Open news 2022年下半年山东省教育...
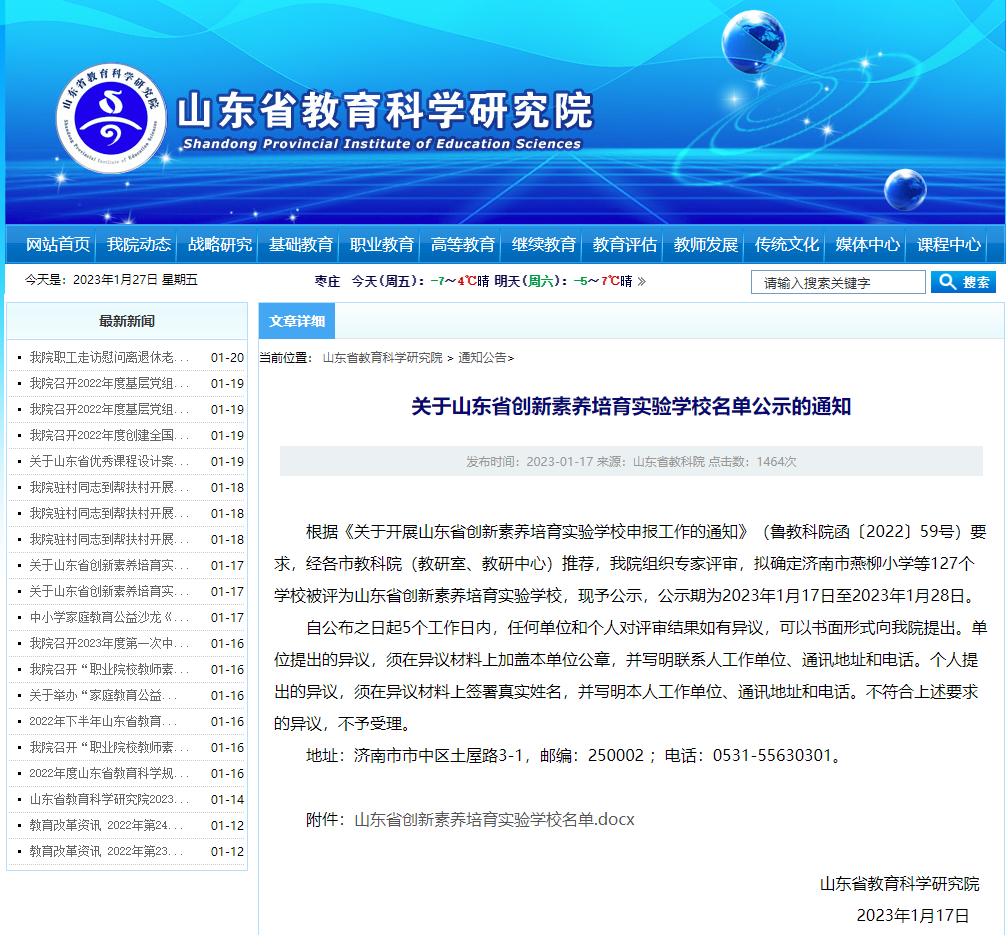 tap(103, 721)
